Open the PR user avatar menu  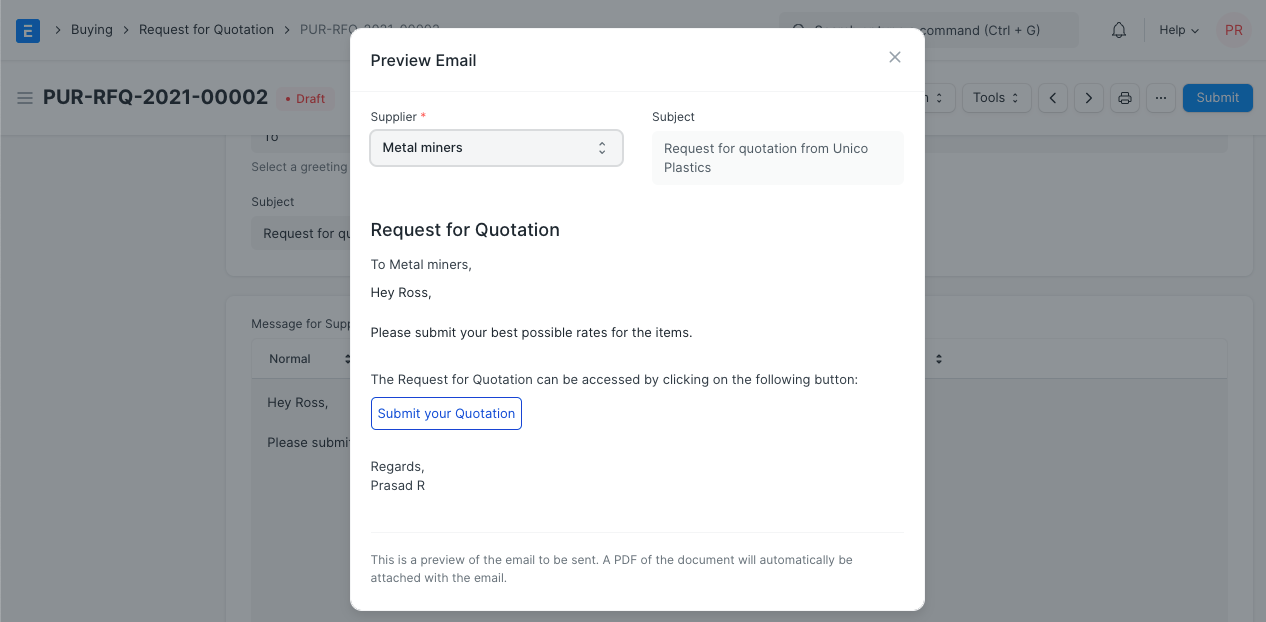pos(1233,30)
